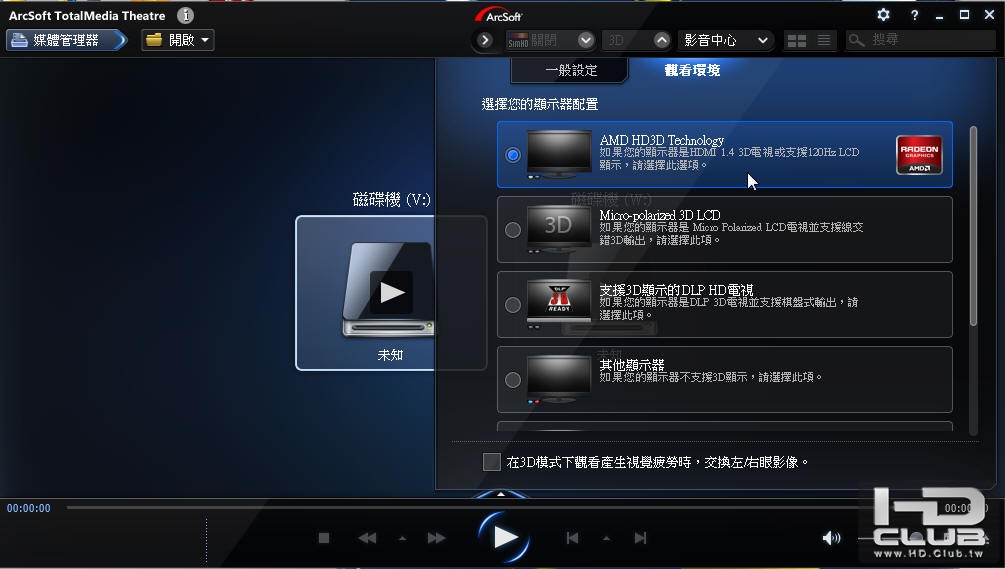Click the DLP 3D Ready monitor image
The height and width of the screenshot is (569, 1005).
(559, 304)
